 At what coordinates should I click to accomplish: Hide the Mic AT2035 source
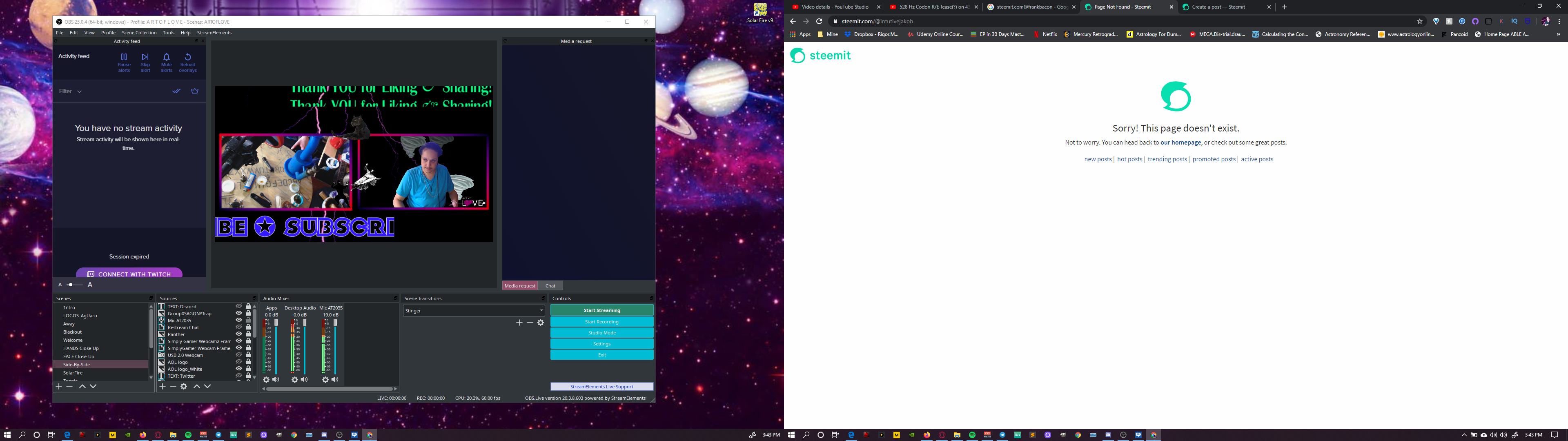click(238, 321)
